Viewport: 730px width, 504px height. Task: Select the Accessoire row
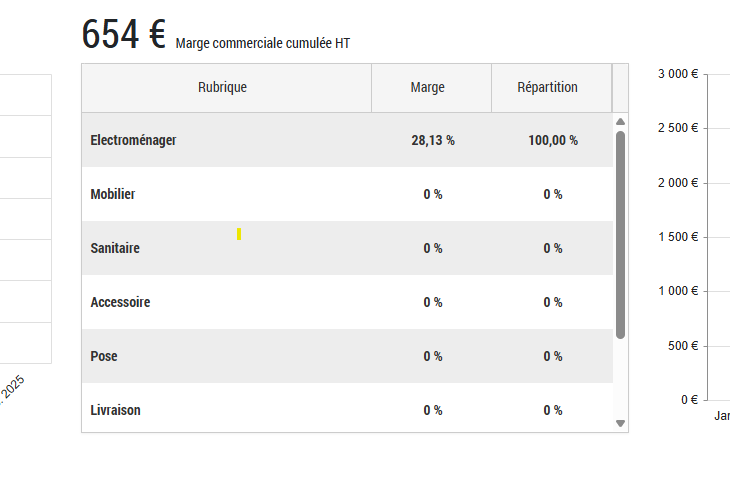pyautogui.click(x=120, y=303)
